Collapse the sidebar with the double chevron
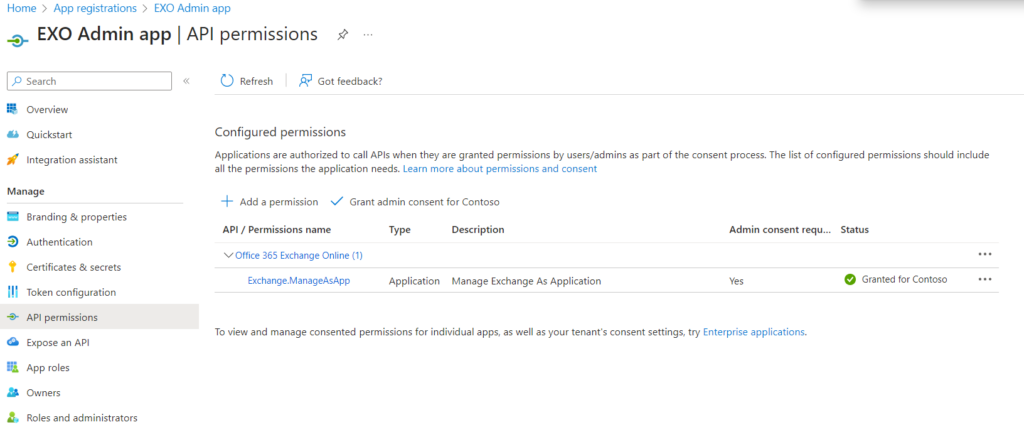 click(186, 81)
